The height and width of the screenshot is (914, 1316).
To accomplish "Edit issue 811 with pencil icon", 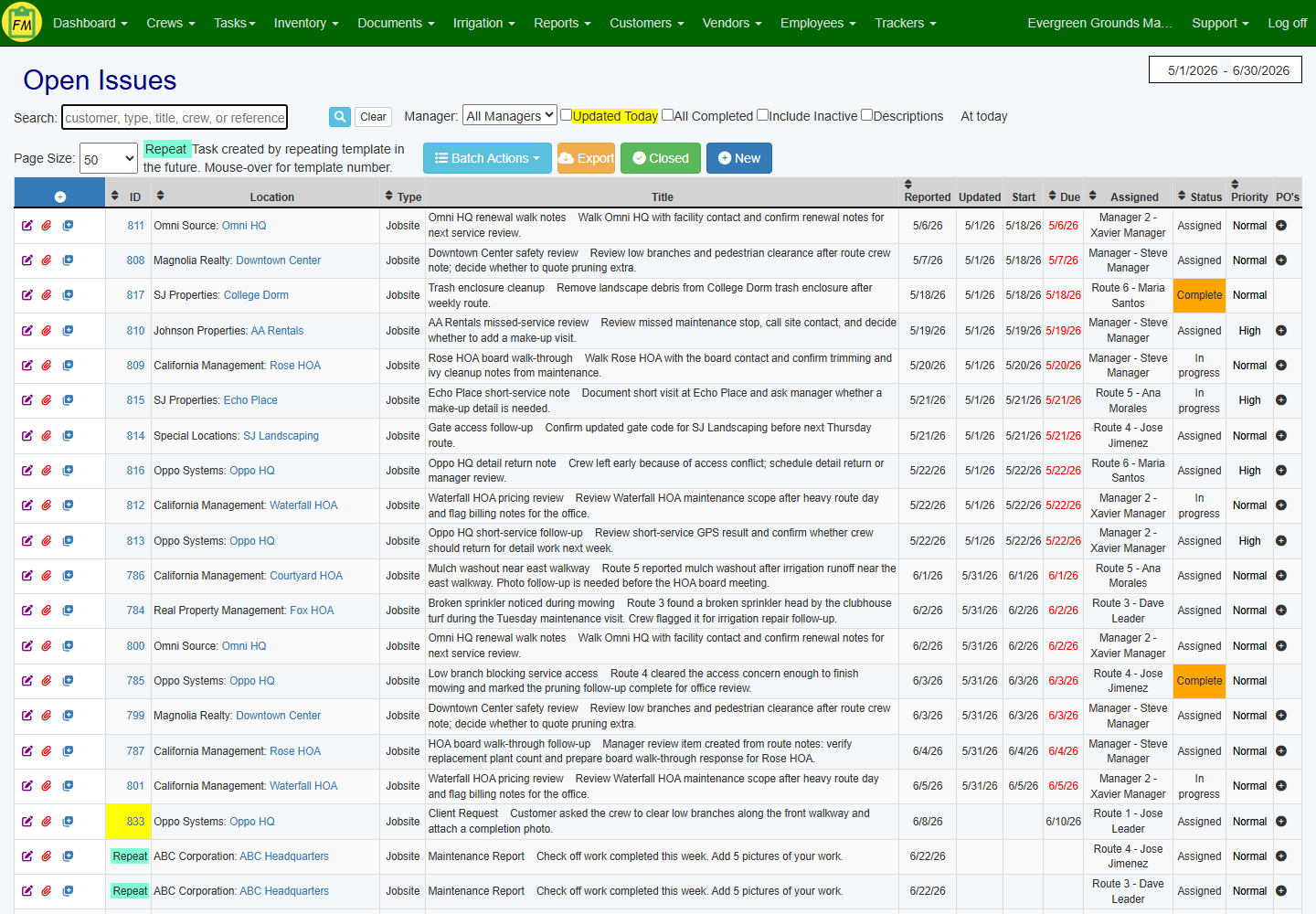I will click(27, 226).
